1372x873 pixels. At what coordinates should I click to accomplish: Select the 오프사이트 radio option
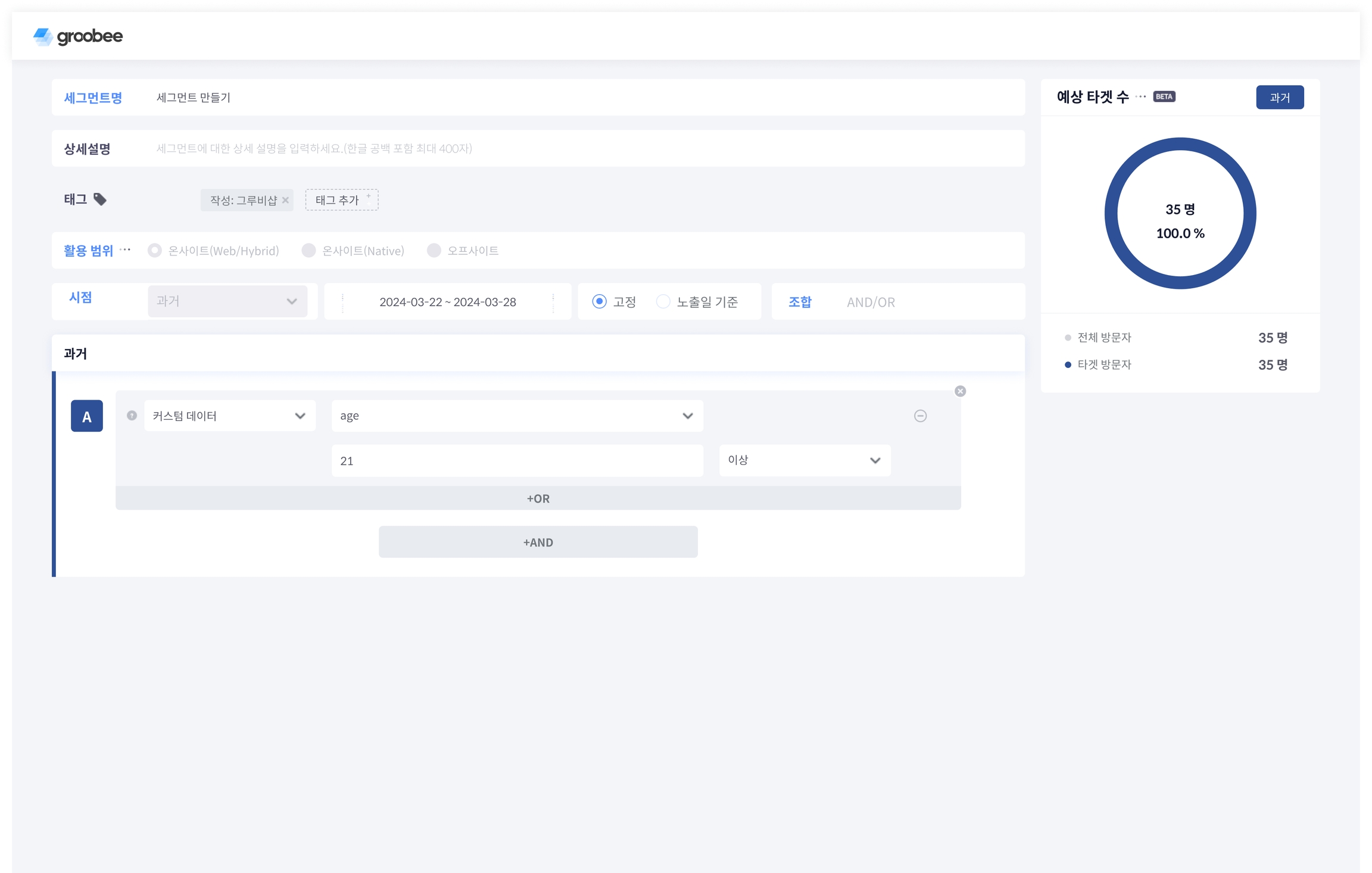pyautogui.click(x=434, y=251)
